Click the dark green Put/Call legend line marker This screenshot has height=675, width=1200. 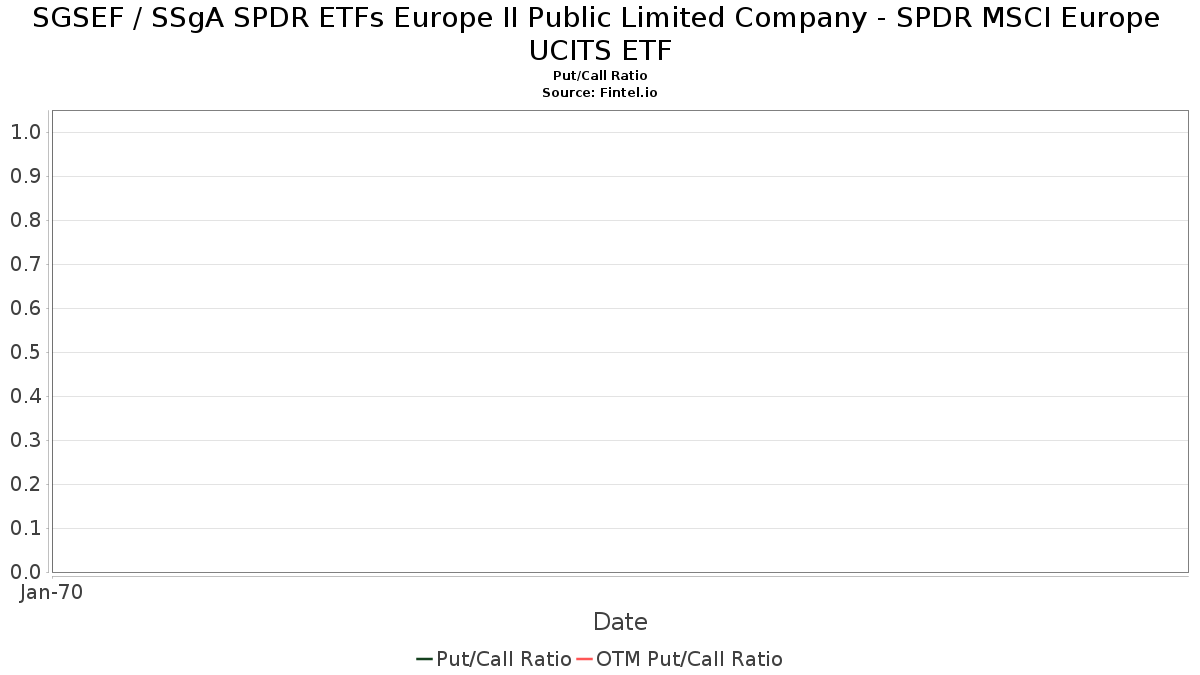(424, 659)
